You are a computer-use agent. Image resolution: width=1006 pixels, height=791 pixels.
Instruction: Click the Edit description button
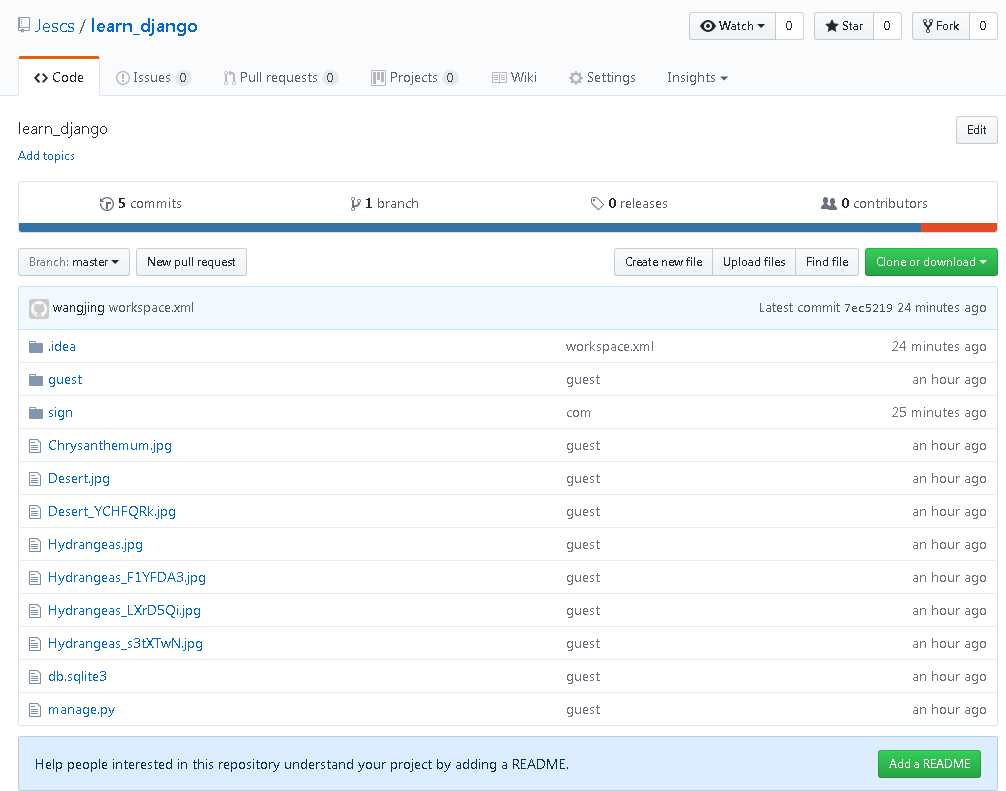point(976,130)
